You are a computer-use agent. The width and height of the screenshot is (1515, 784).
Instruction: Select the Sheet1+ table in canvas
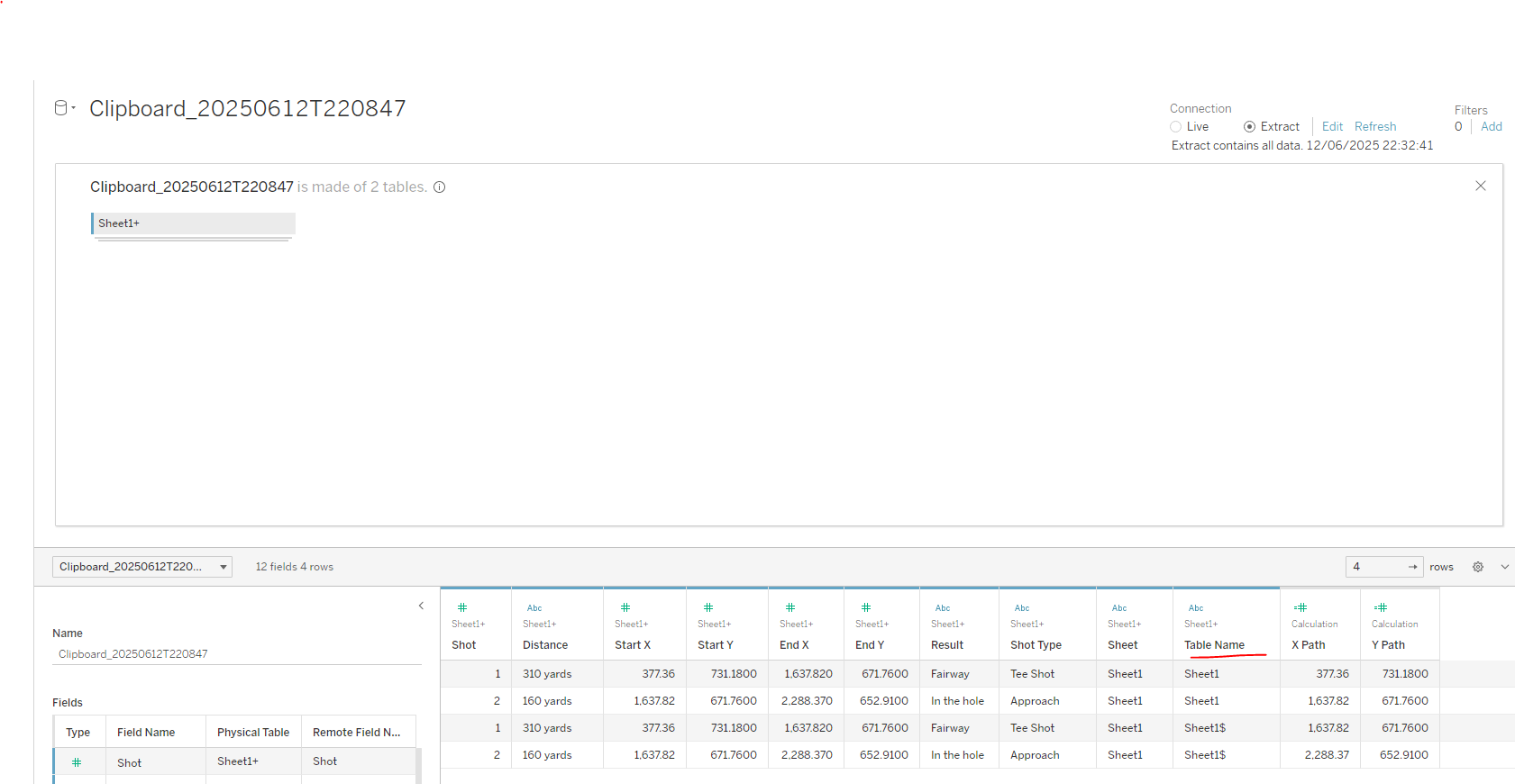click(x=193, y=223)
